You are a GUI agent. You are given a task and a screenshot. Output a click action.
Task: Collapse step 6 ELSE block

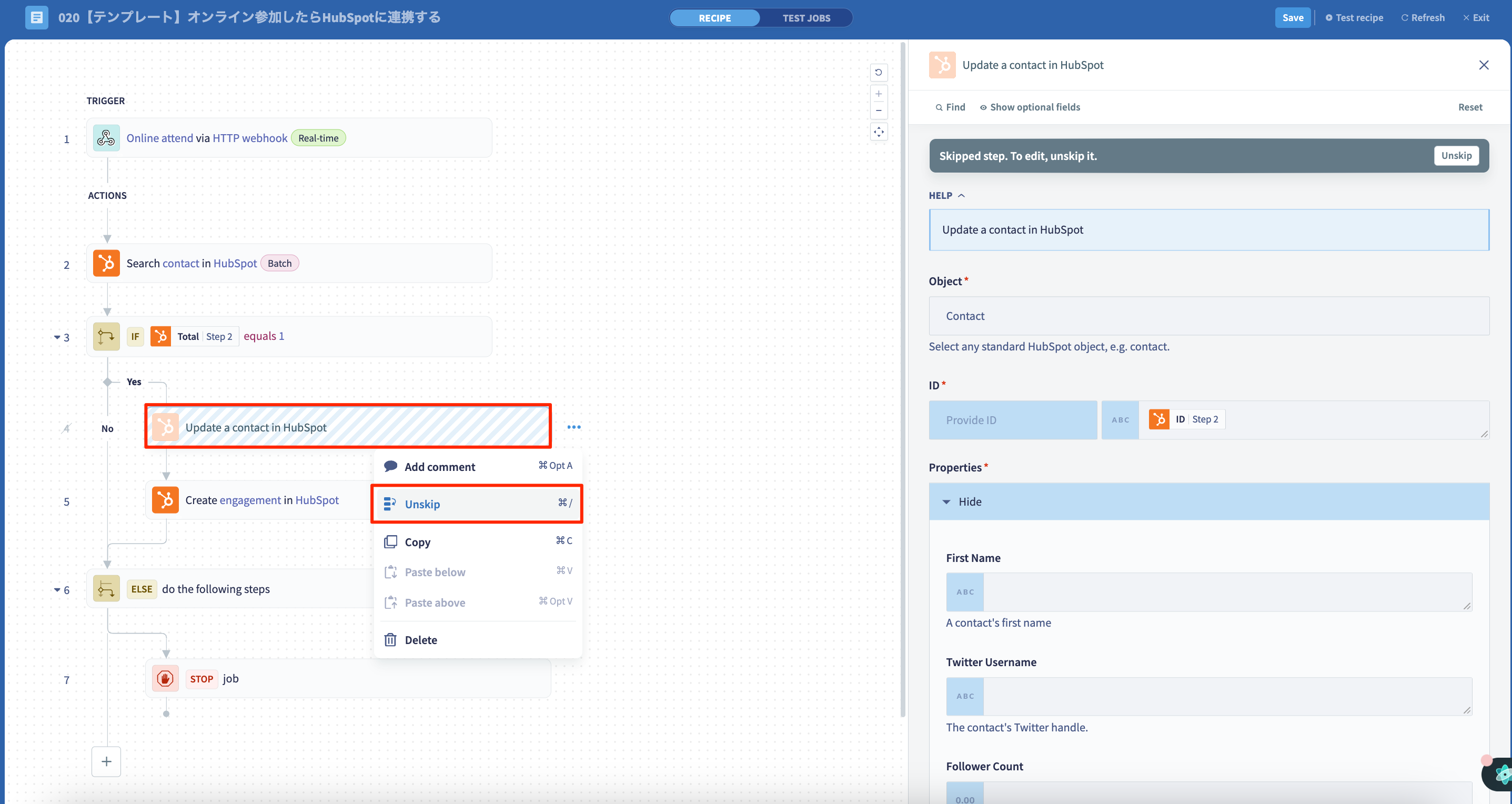coord(57,590)
